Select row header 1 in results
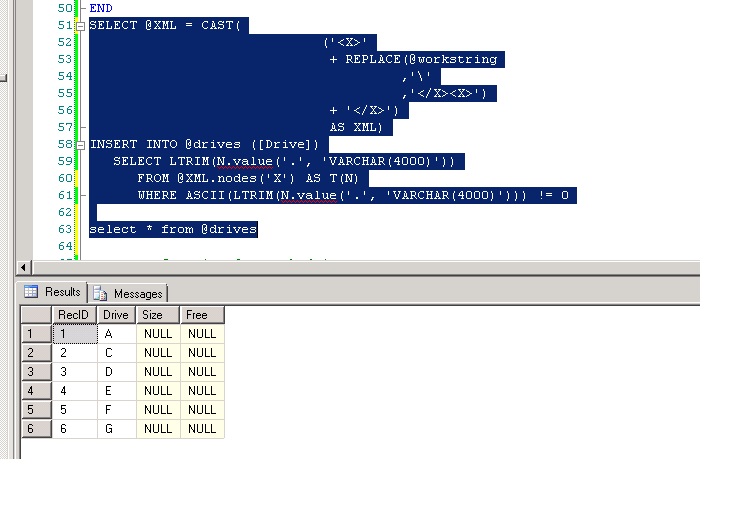Image resolution: width=739 pixels, height=515 pixels. click(36, 334)
